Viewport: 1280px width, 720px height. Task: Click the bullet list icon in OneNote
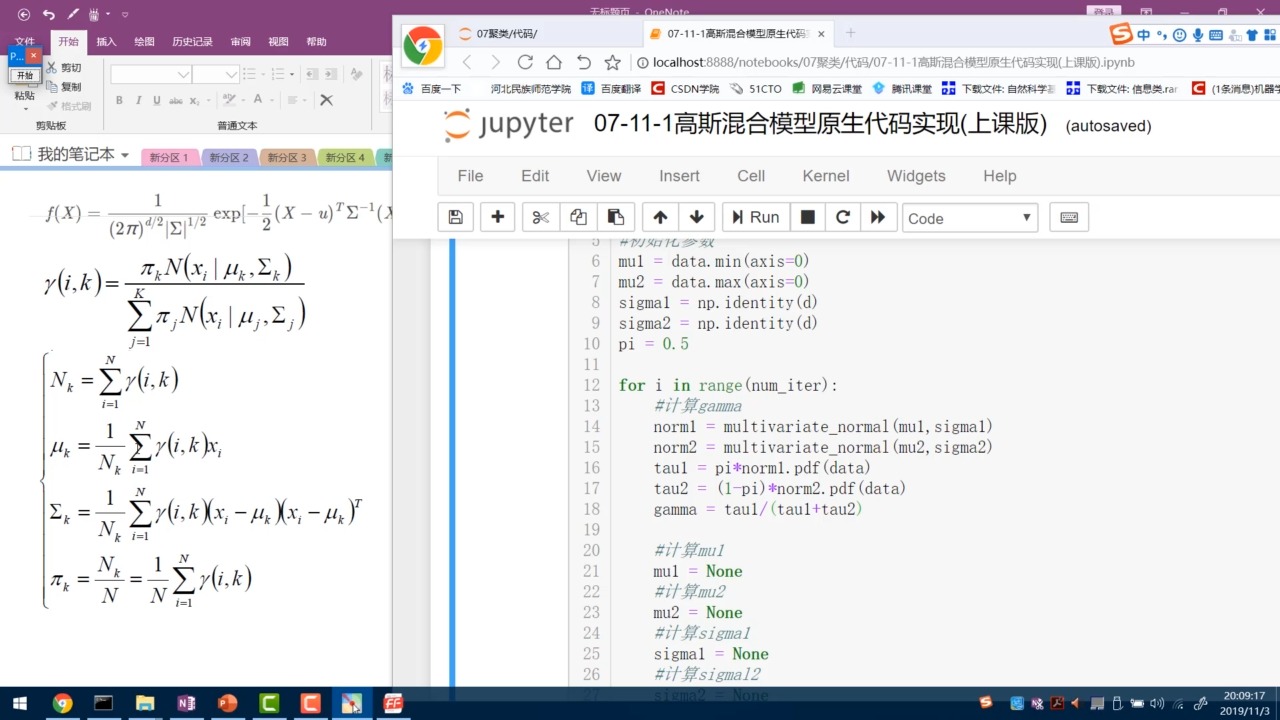(250, 74)
